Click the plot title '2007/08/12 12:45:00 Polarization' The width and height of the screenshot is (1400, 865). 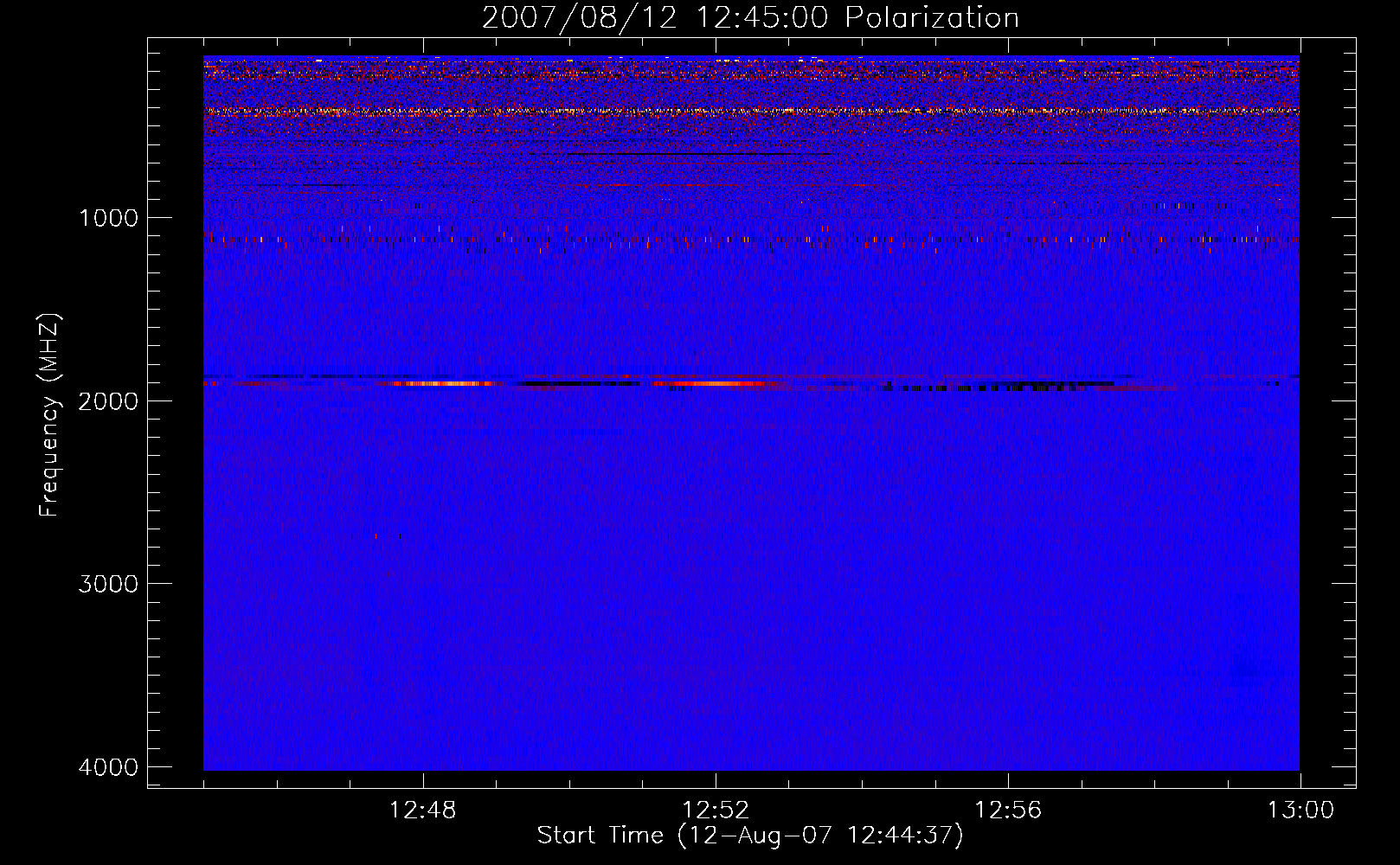[x=750, y=18]
